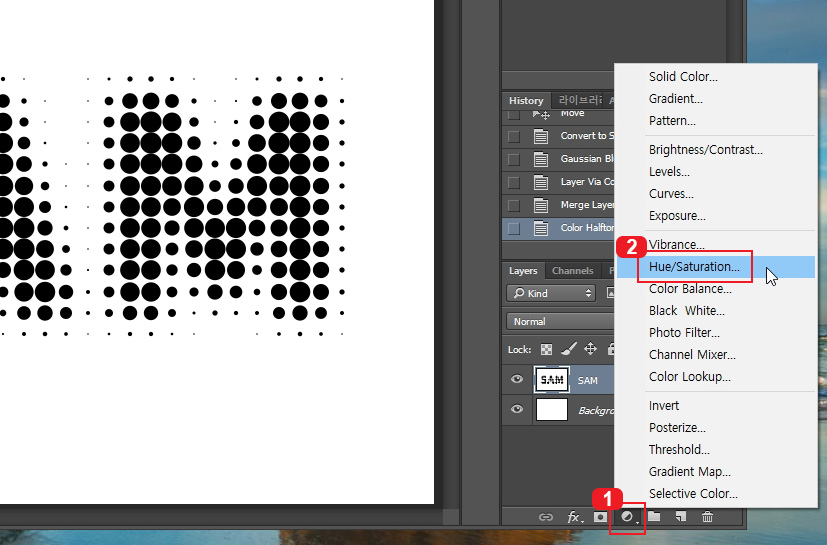Image resolution: width=827 pixels, height=545 pixels.
Task: Select Levels adjustment
Action: (x=669, y=172)
